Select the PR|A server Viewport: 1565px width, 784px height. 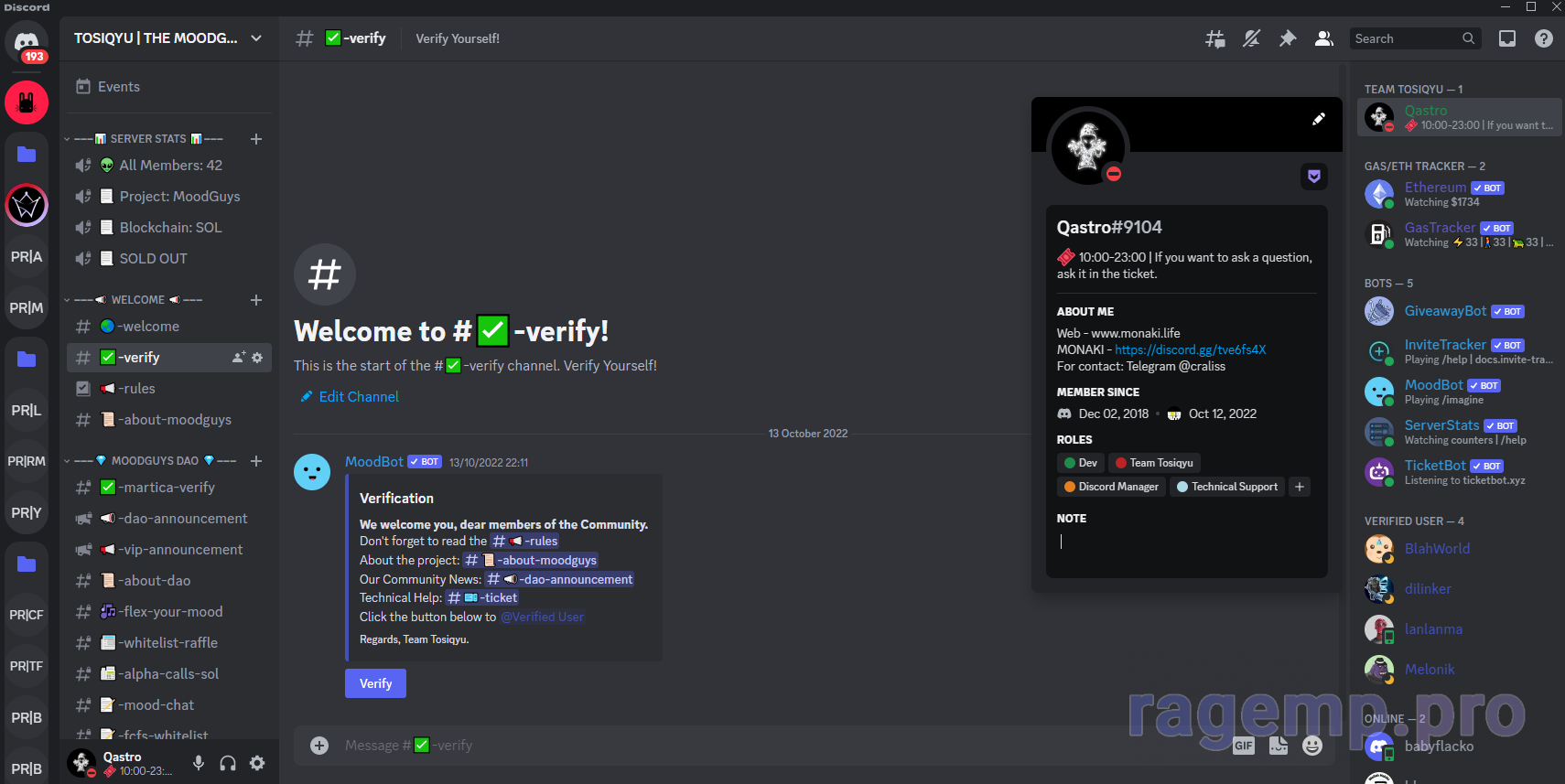pyautogui.click(x=27, y=256)
